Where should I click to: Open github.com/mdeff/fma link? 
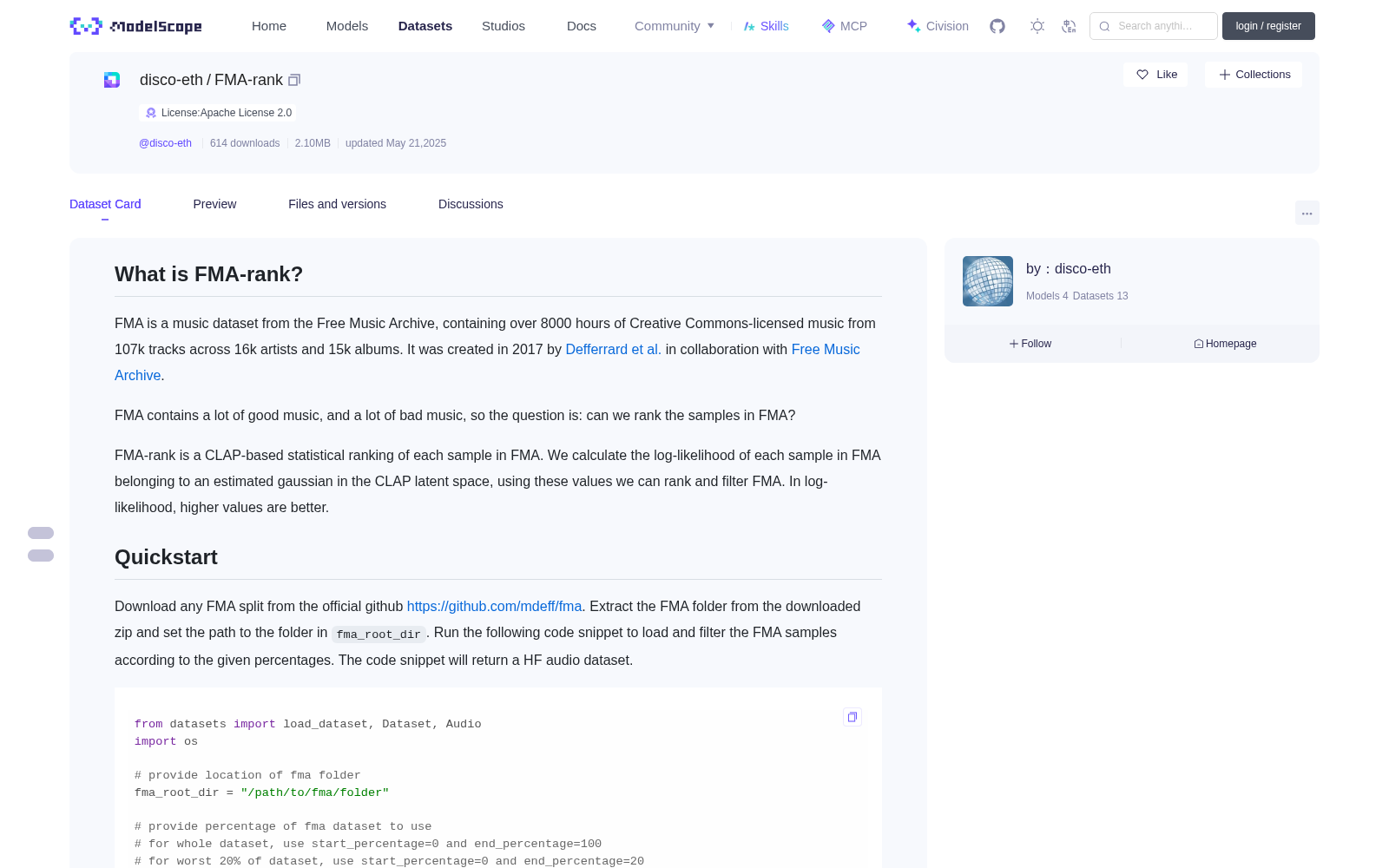point(494,606)
